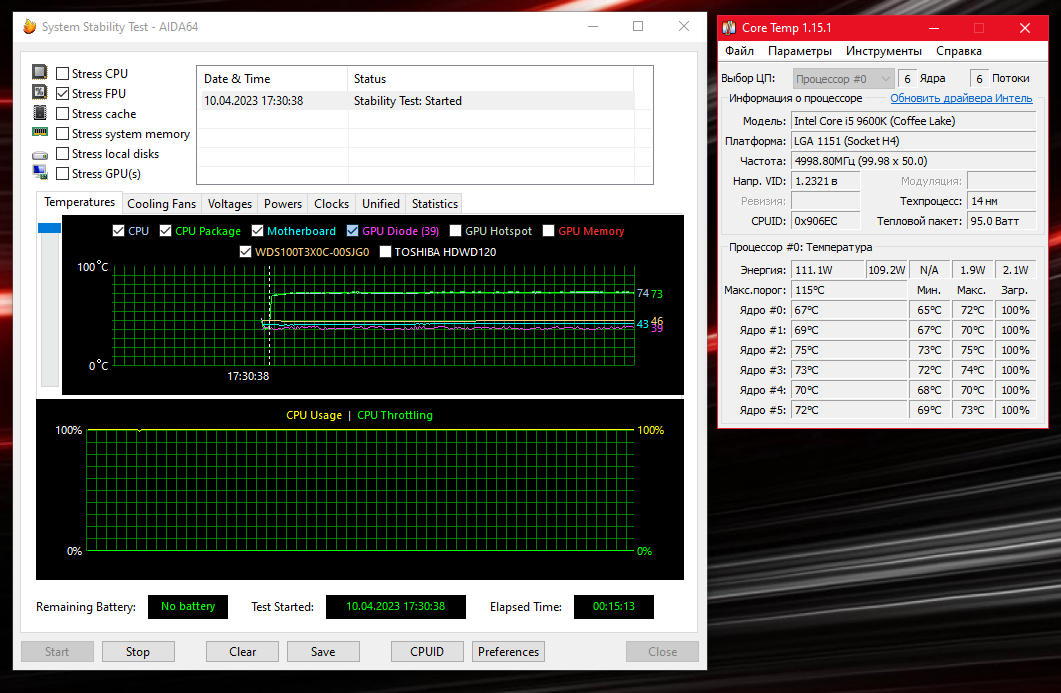Open the Процессор #0 dropdown
The height and width of the screenshot is (693, 1061).
coord(843,79)
